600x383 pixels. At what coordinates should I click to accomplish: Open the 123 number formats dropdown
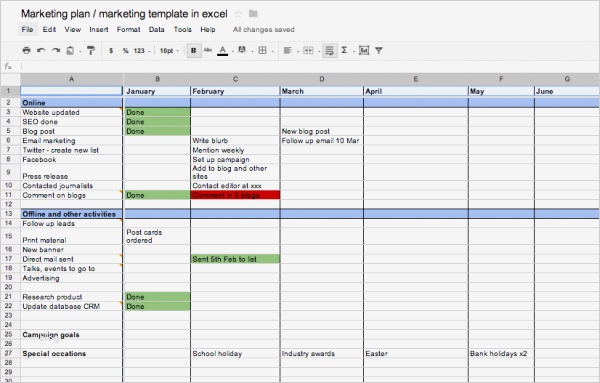pyautogui.click(x=141, y=51)
